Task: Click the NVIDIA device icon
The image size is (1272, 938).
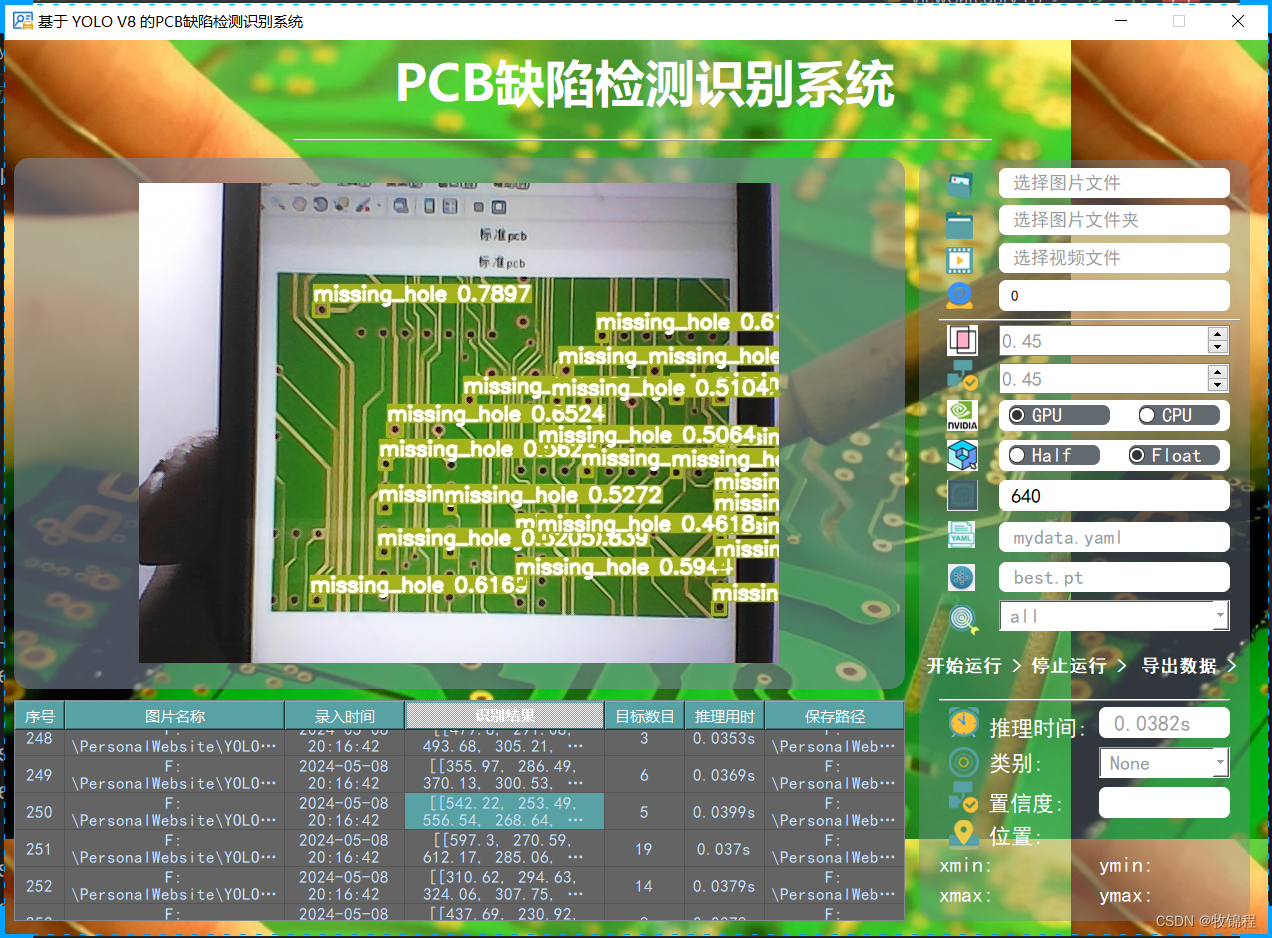Action: pyautogui.click(x=962, y=416)
